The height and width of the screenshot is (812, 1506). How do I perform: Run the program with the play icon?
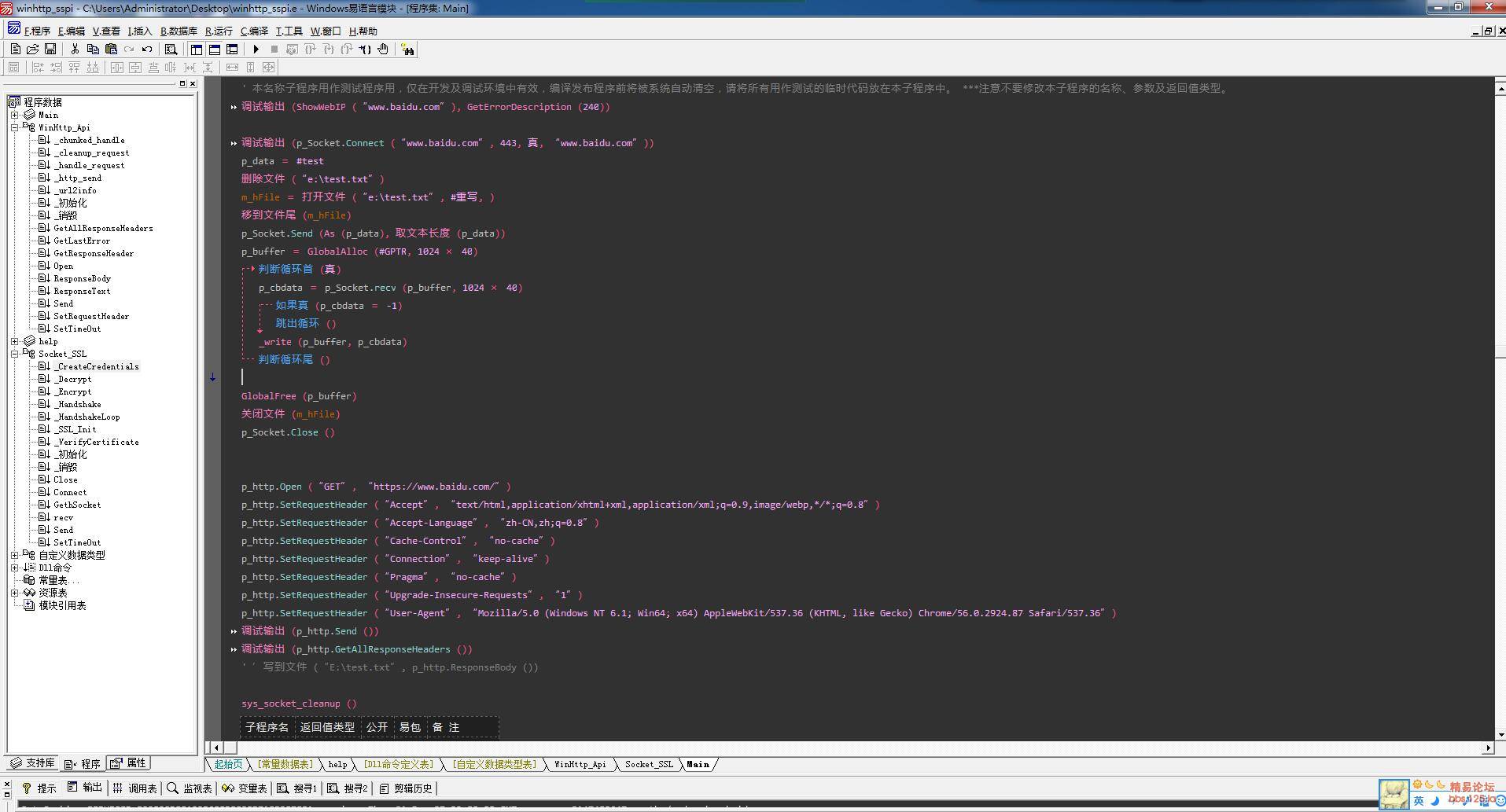(256, 49)
